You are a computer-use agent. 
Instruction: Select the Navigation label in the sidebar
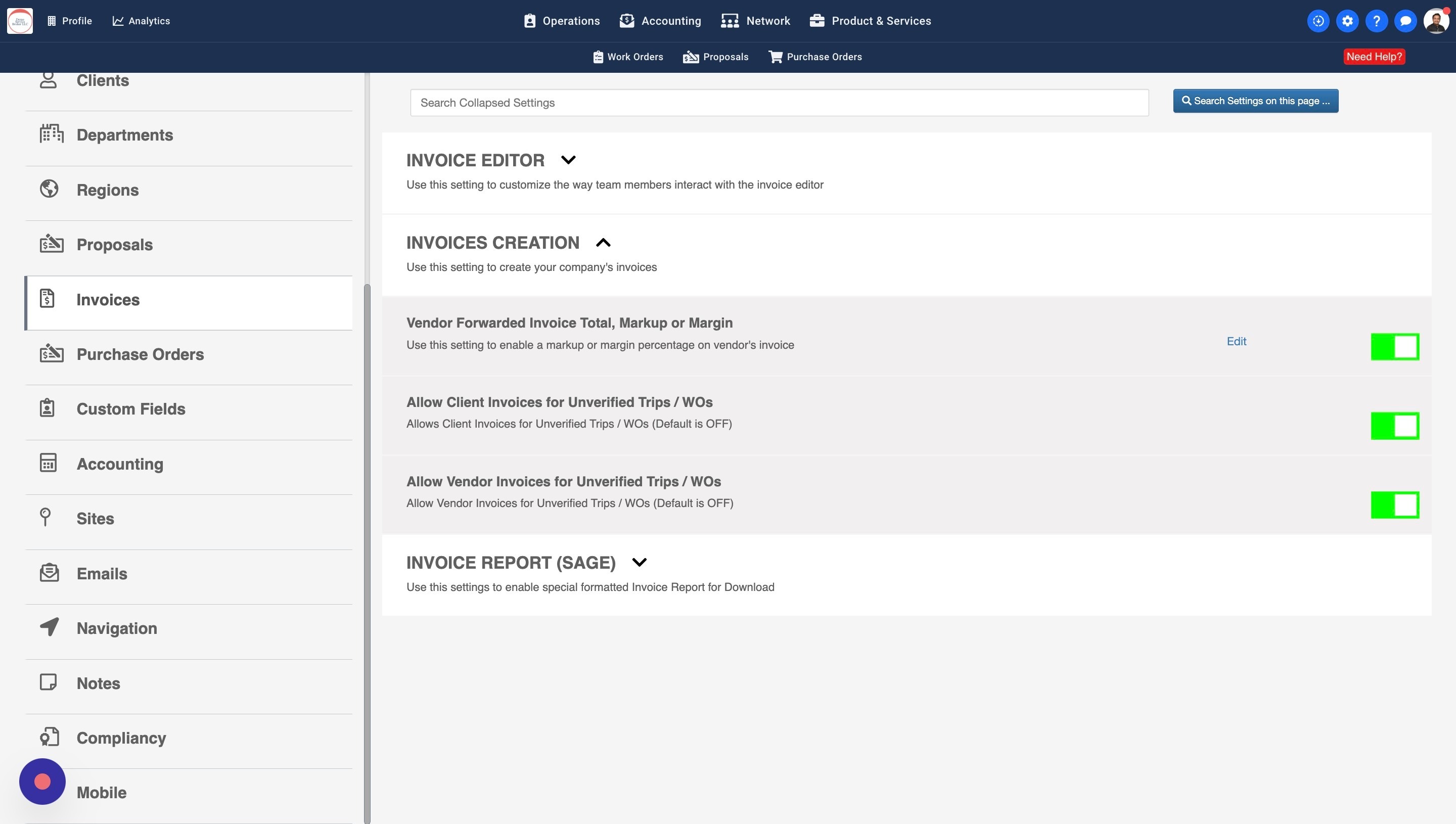(117, 628)
